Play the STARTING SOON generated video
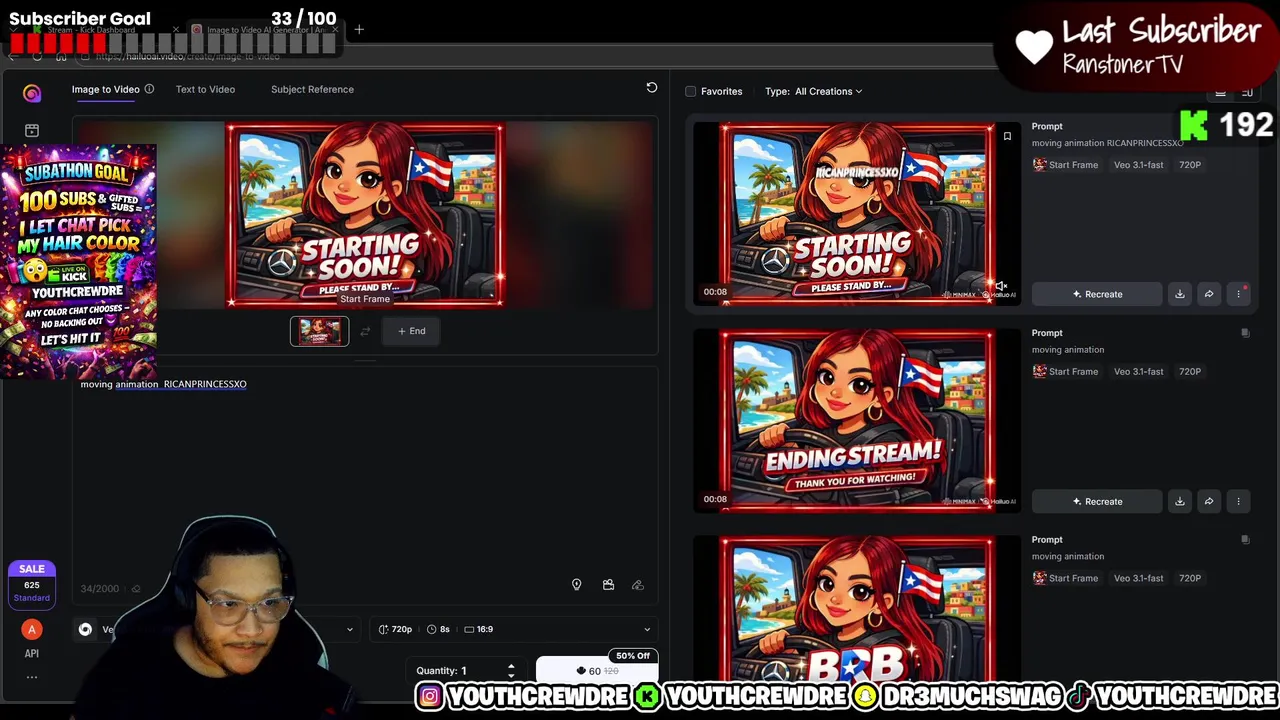 (857, 212)
